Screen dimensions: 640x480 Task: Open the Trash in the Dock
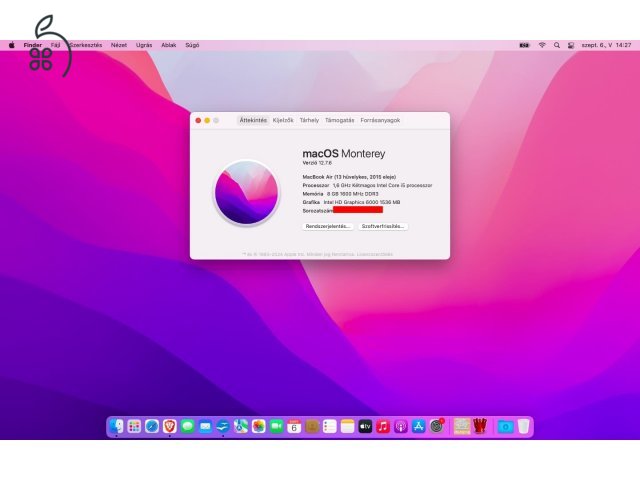[x=524, y=427]
